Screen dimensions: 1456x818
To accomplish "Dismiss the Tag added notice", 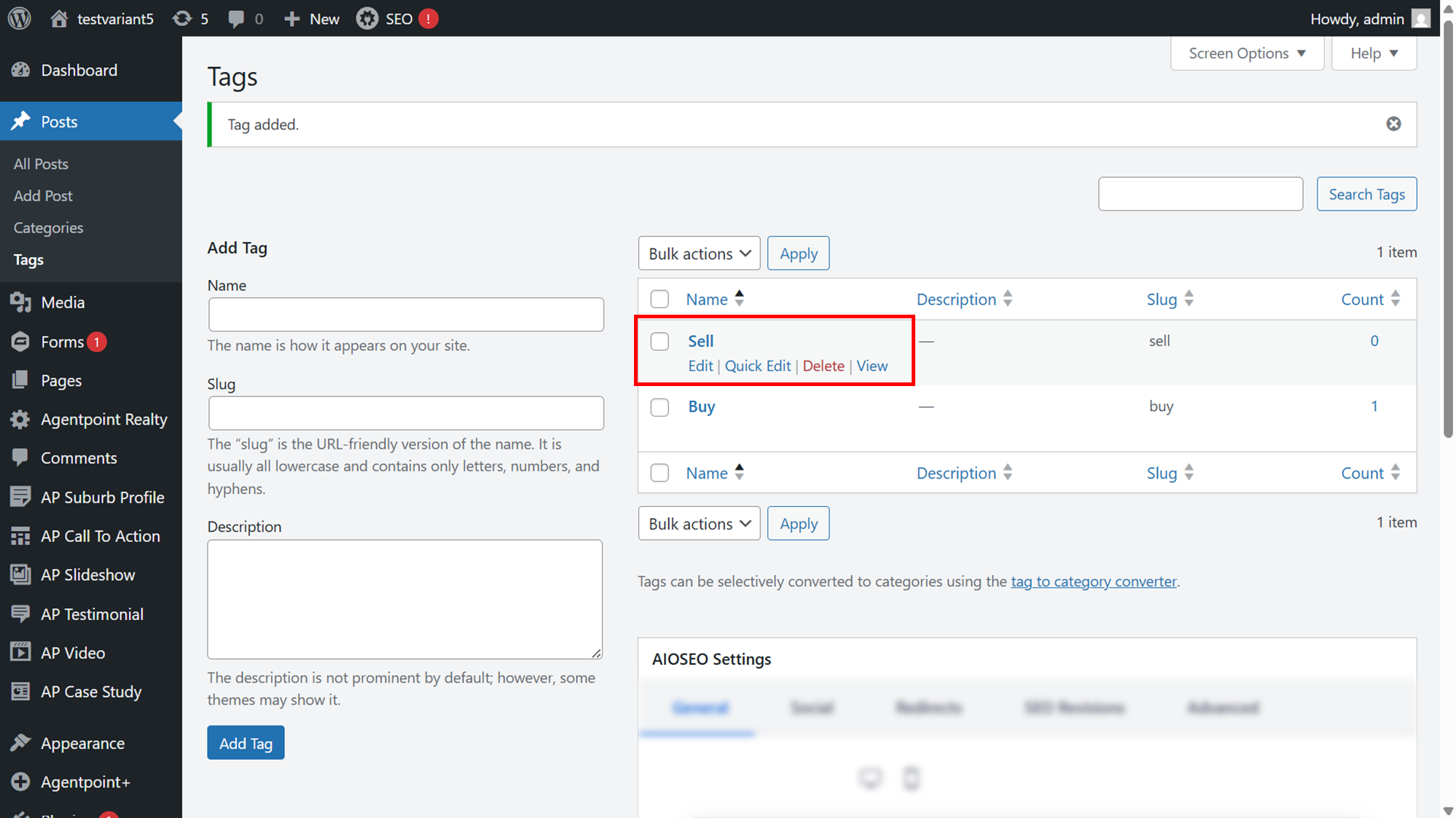I will (1393, 124).
